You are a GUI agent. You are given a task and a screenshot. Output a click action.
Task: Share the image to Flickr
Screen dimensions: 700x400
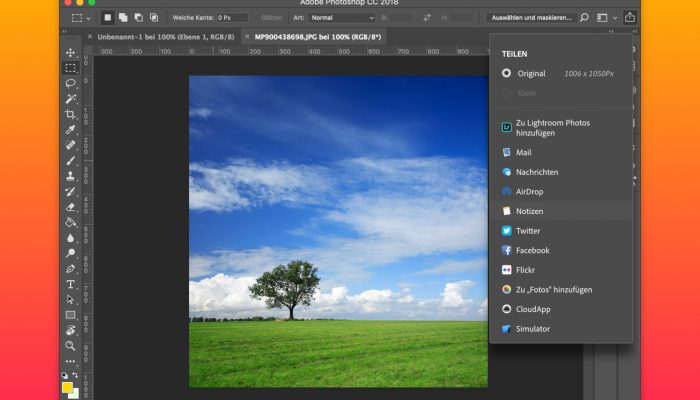pyautogui.click(x=561, y=270)
